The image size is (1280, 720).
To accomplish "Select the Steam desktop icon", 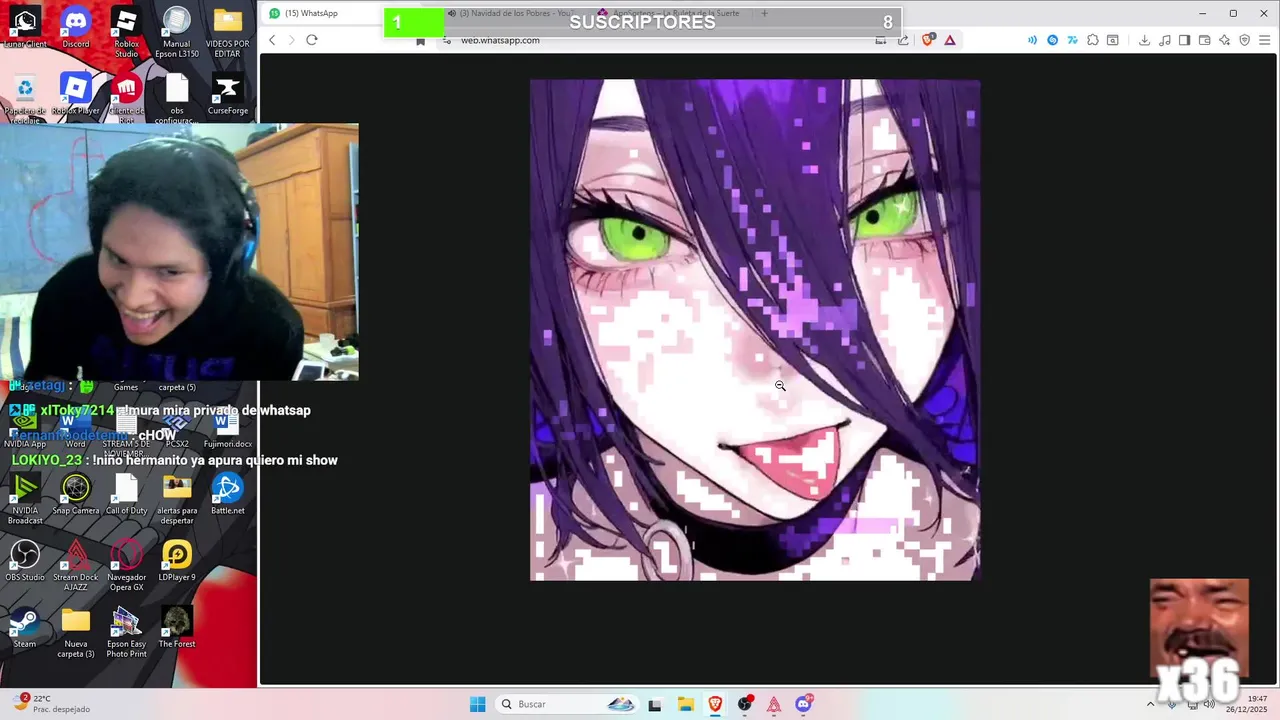I will pos(25,628).
